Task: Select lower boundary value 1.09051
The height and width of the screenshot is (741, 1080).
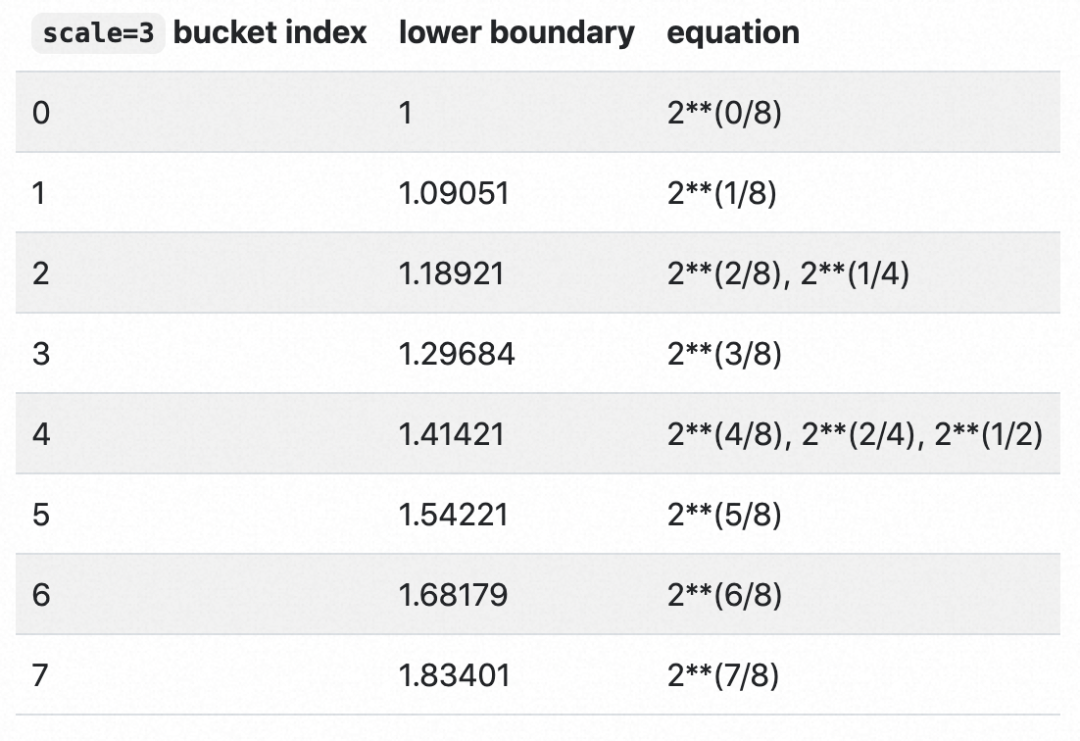Action: (454, 193)
